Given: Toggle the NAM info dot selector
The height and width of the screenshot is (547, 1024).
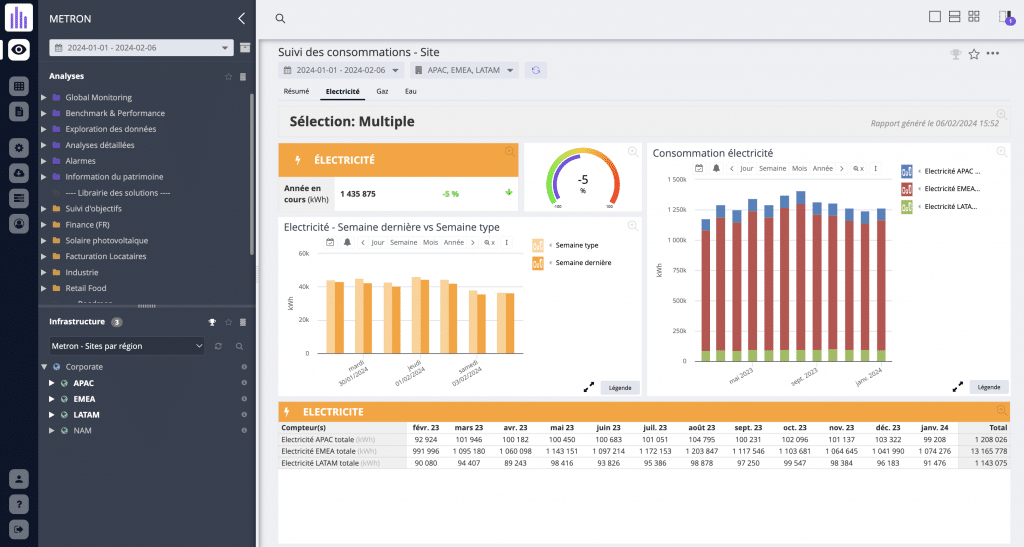Looking at the screenshot, I should pos(244,431).
